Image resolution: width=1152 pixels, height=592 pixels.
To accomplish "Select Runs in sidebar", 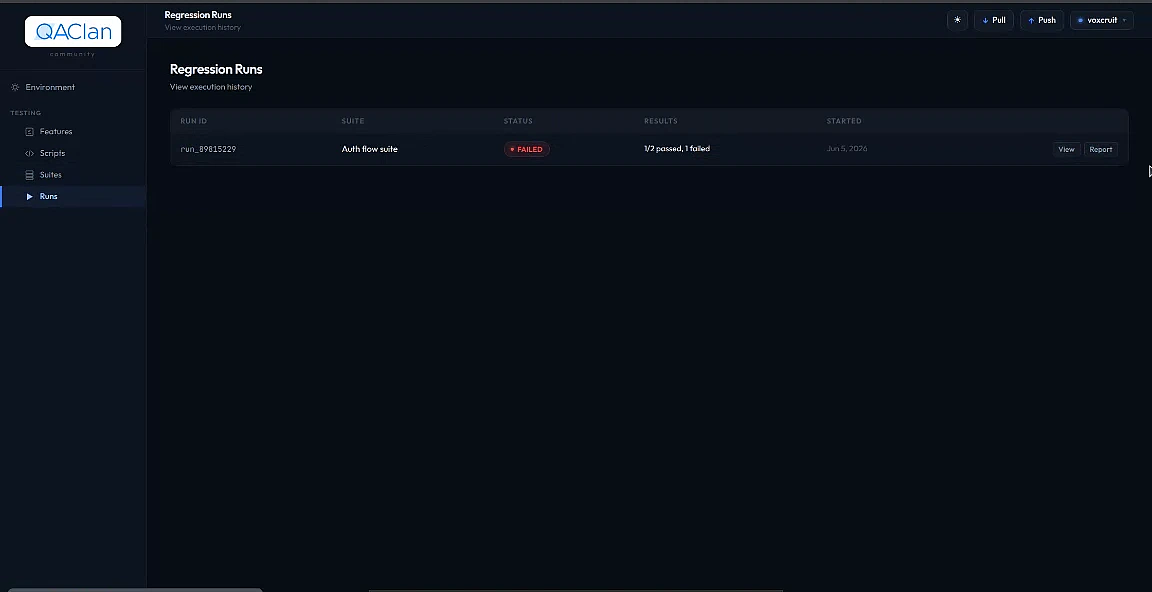I will [73, 196].
